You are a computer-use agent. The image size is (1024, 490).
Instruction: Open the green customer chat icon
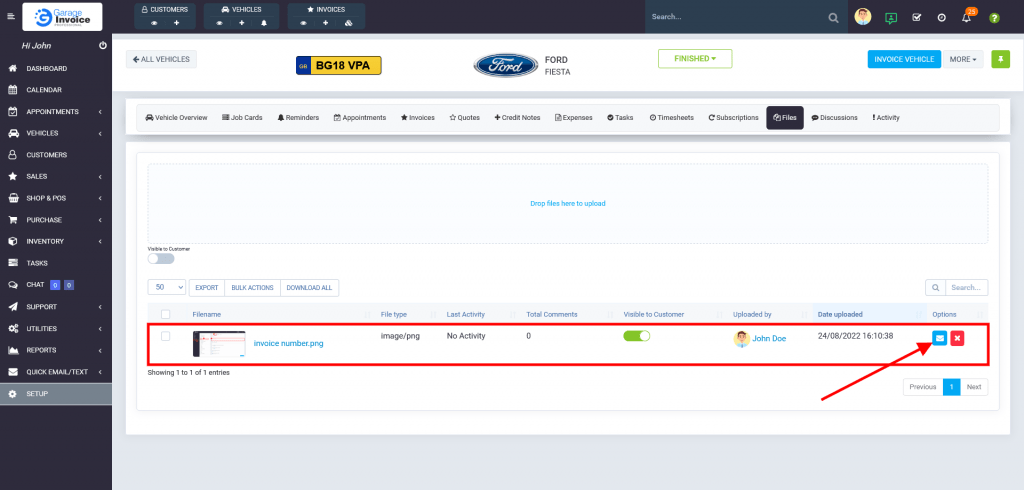[891, 18]
